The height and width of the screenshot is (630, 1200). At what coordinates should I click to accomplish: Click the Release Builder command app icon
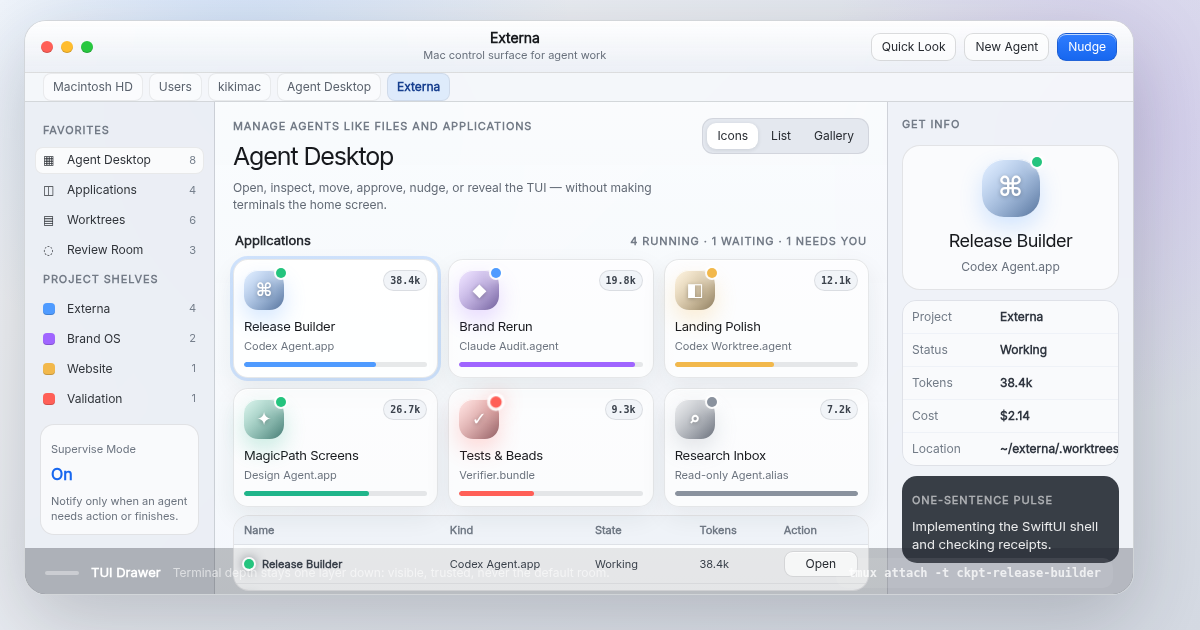tap(264, 290)
